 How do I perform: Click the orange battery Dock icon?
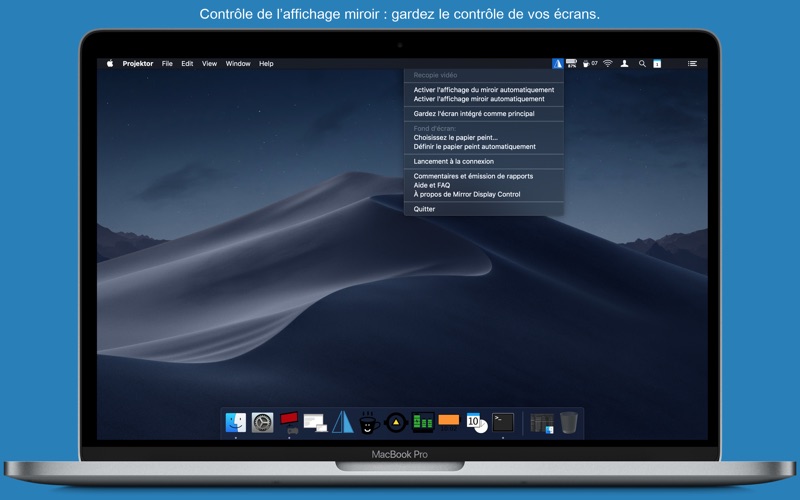[449, 422]
